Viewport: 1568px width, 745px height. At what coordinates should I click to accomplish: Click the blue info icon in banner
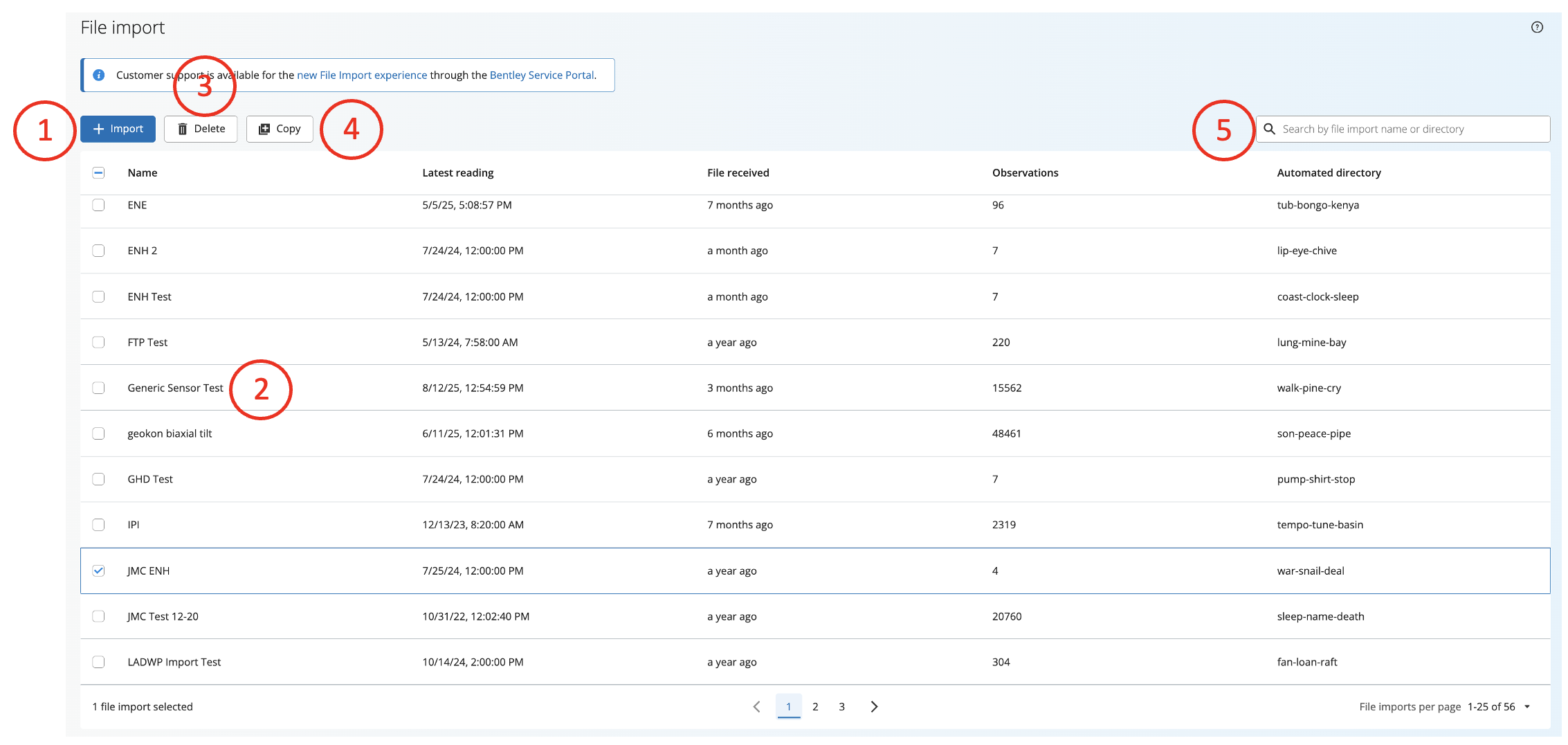pyautogui.click(x=99, y=75)
